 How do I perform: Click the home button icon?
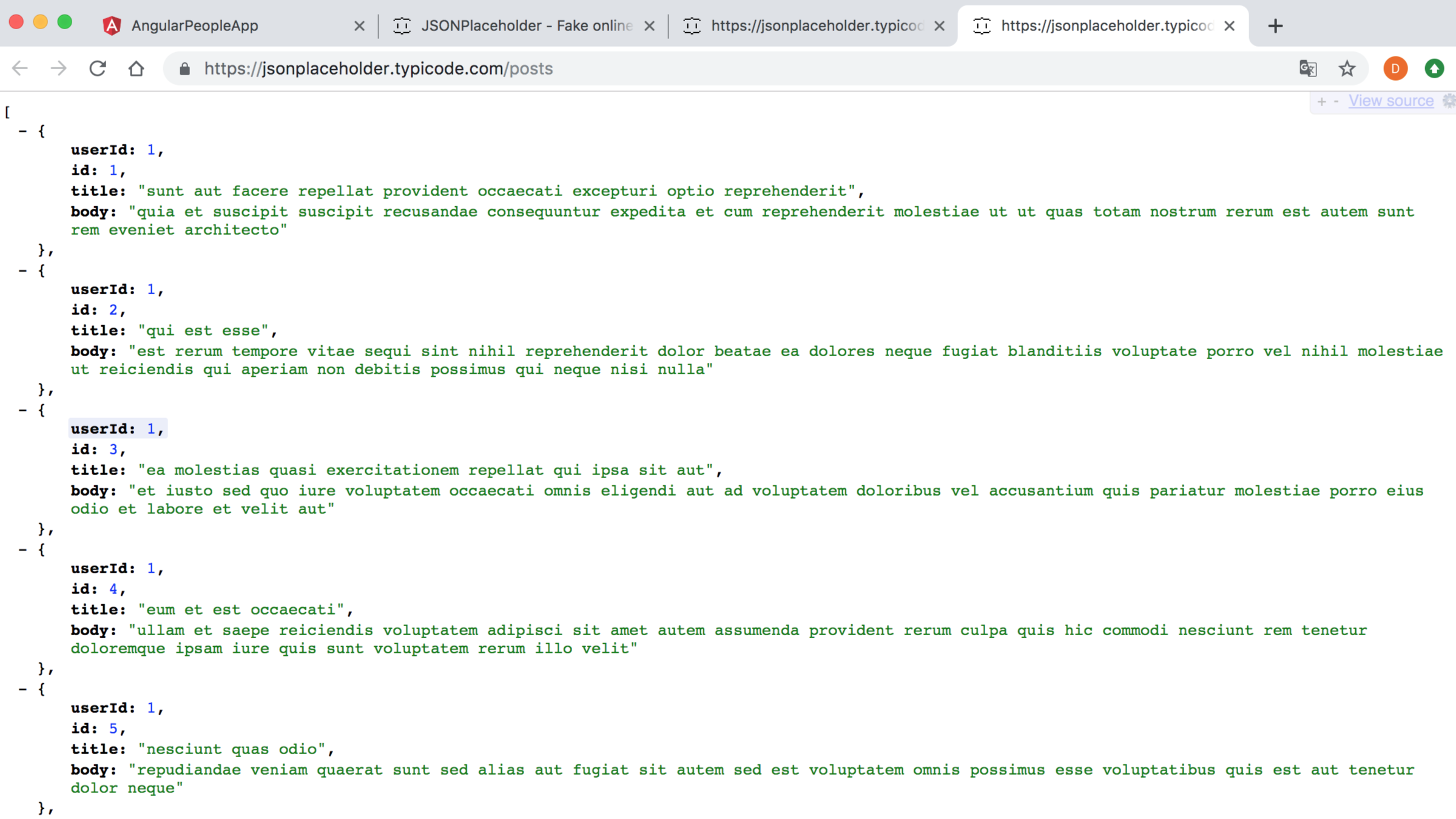137,68
